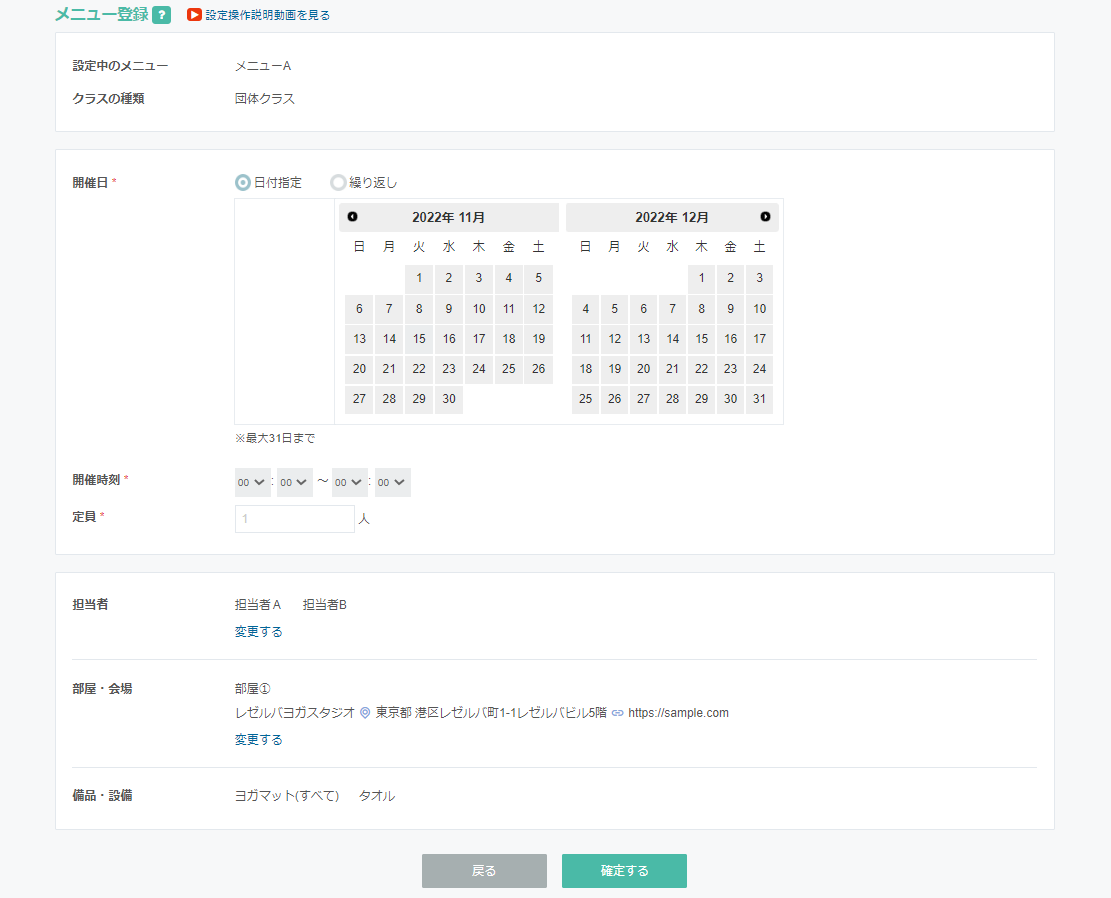Open the start hour dropdown
The width and height of the screenshot is (1111, 898).
252,483
